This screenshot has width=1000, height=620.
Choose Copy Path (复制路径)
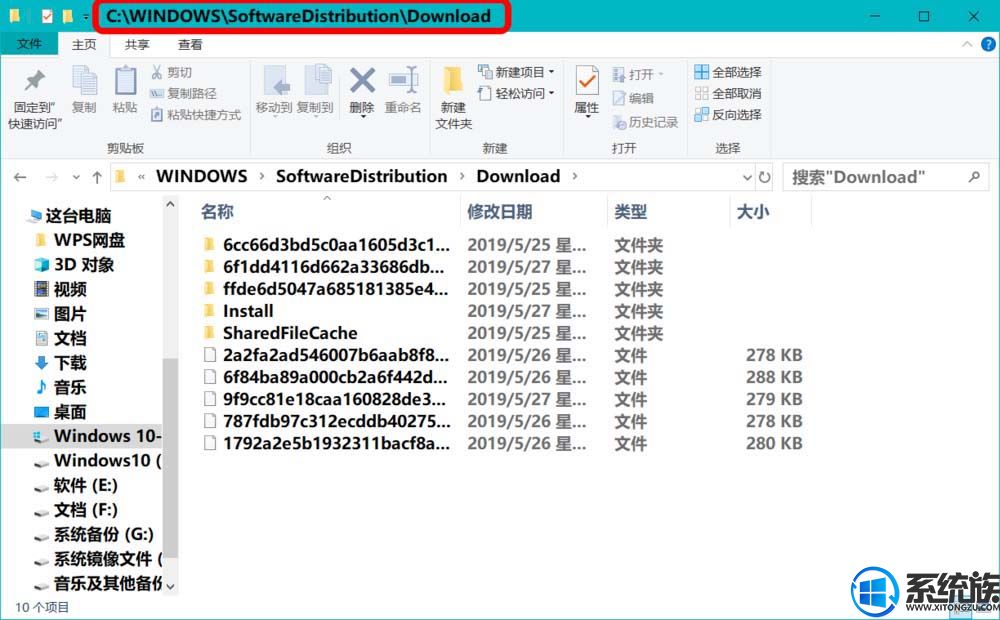(x=183, y=94)
